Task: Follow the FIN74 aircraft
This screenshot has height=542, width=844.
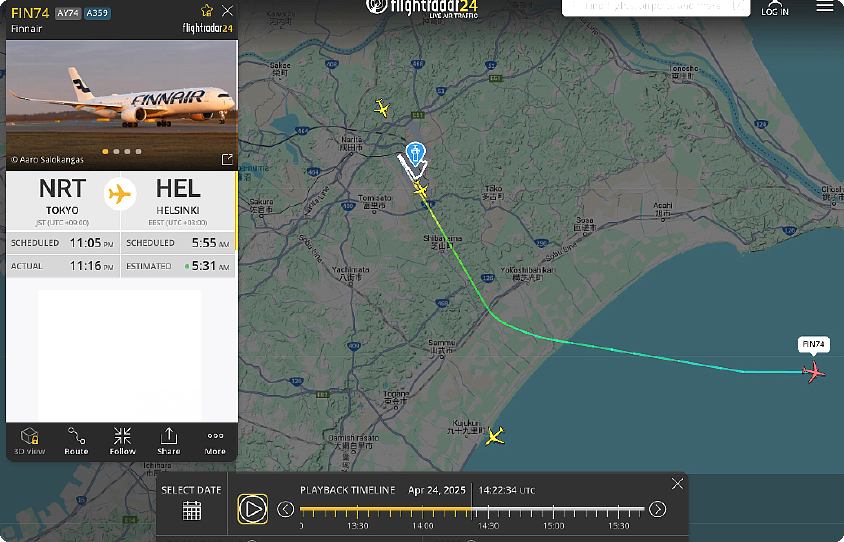Action: point(122,441)
